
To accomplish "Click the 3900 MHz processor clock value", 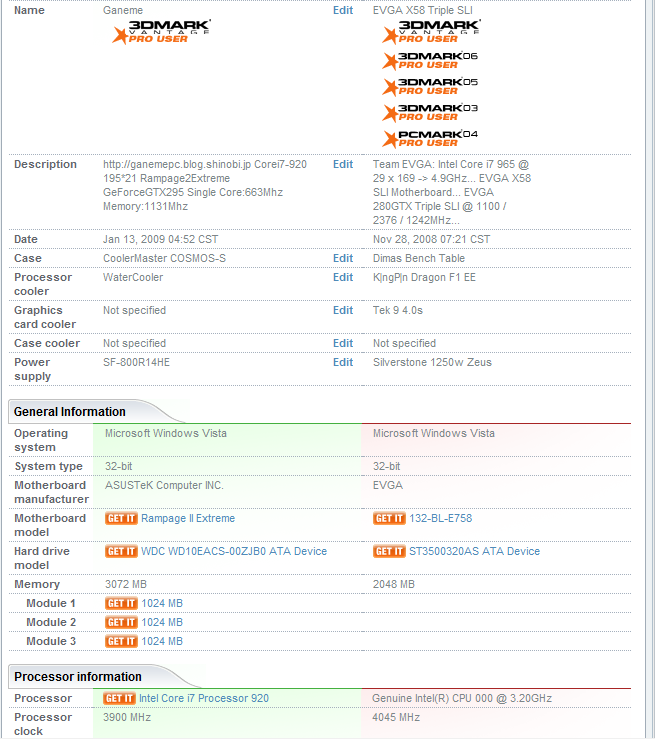I will (127, 717).
